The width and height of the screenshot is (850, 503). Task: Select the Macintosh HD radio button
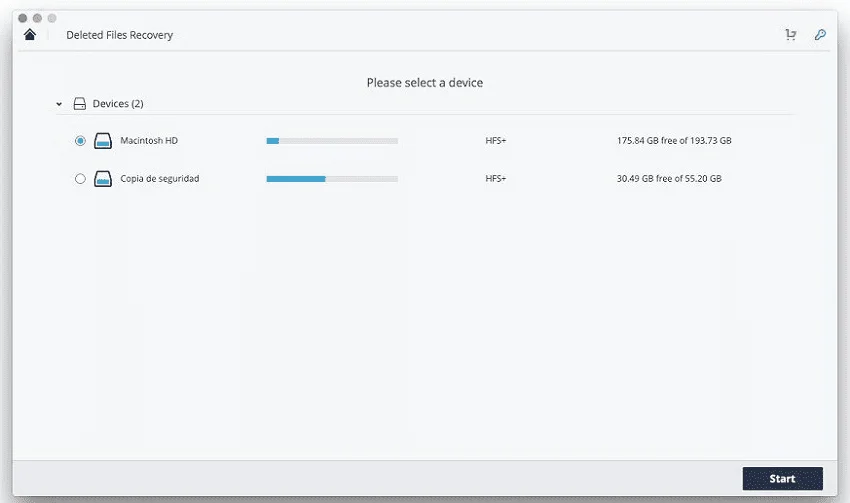80,141
